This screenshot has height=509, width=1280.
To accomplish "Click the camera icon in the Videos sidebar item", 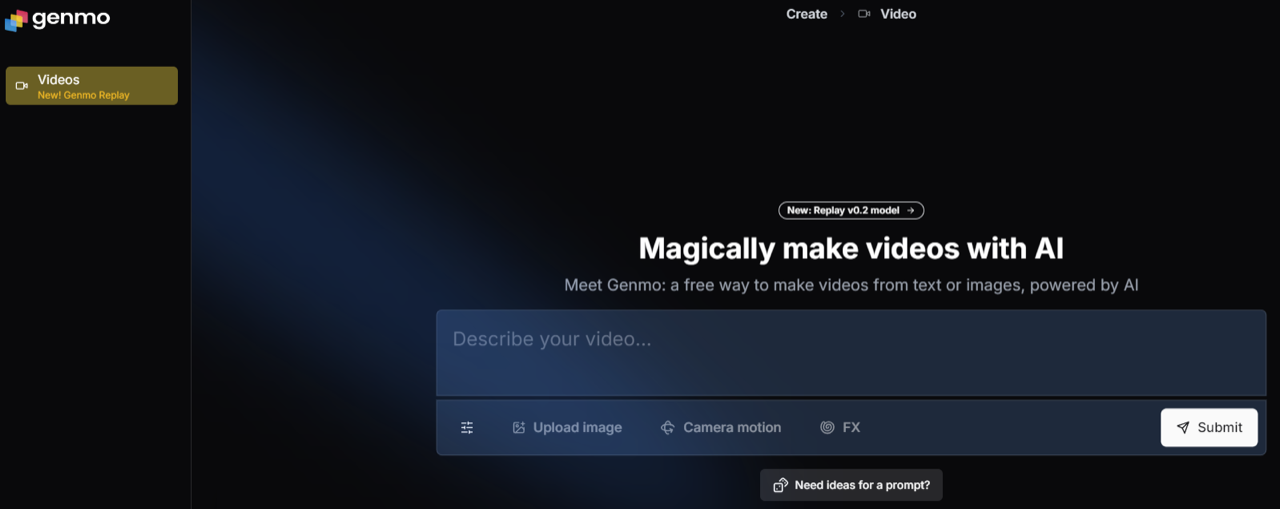I will (22, 86).
